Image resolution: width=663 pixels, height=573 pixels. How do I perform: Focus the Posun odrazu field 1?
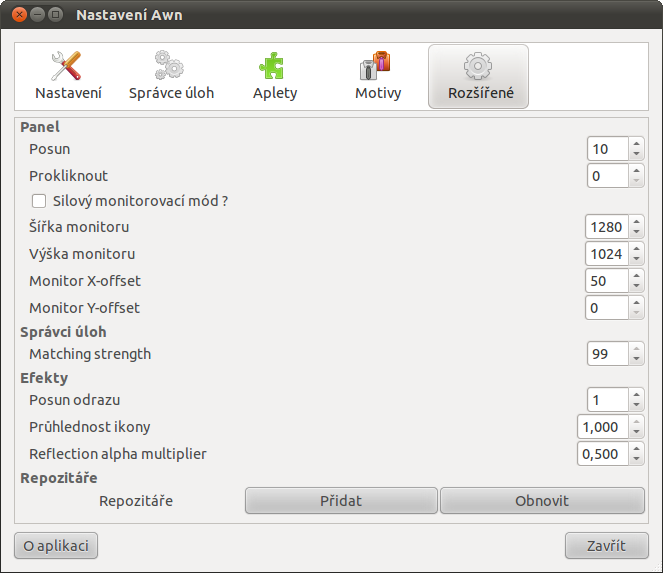608,400
